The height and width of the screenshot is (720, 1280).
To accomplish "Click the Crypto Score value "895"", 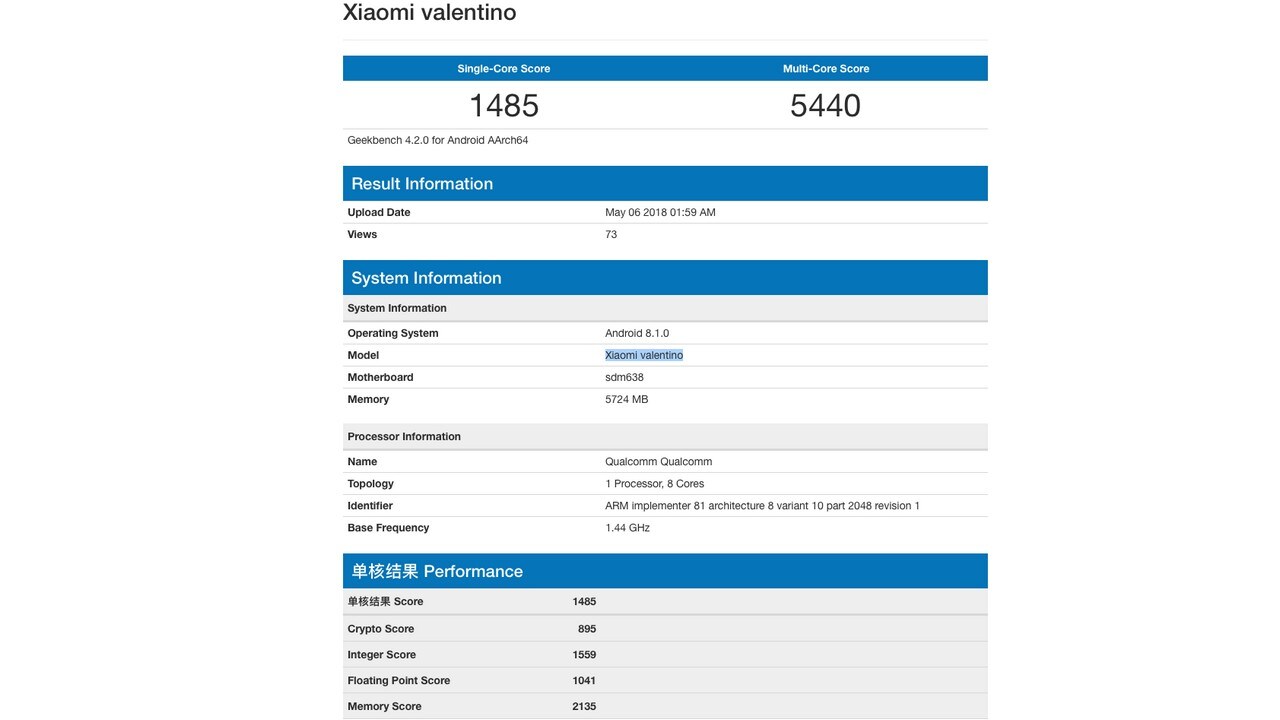I will pyautogui.click(x=587, y=629).
